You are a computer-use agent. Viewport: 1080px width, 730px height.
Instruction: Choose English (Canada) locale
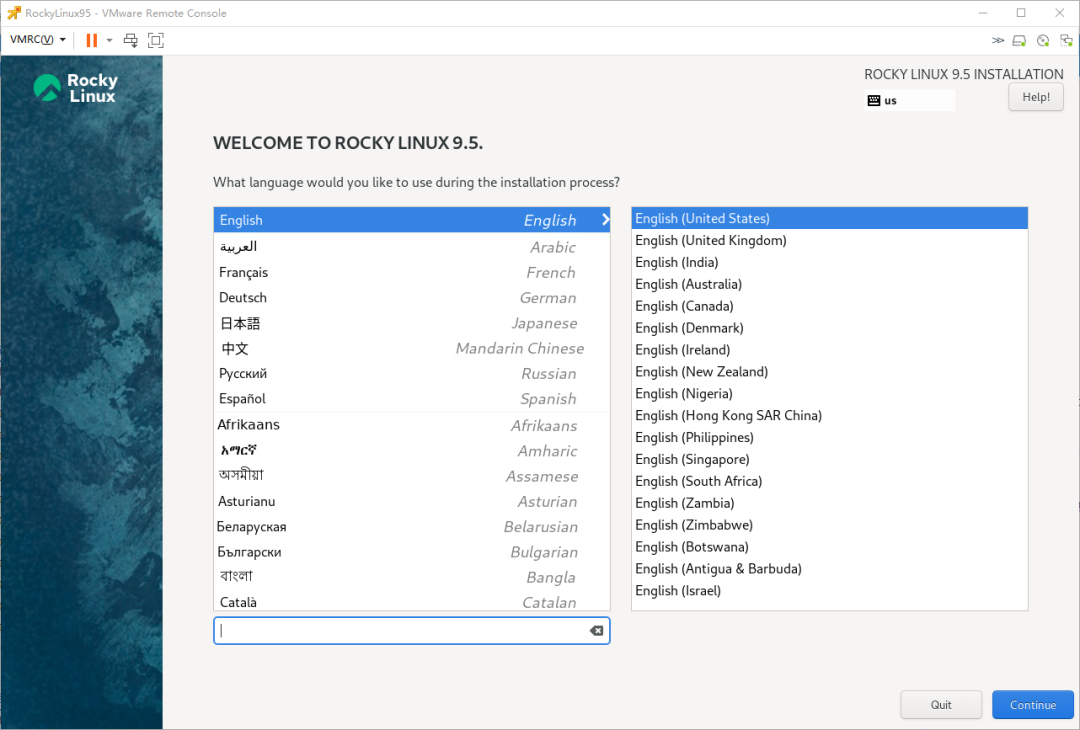[829, 306]
